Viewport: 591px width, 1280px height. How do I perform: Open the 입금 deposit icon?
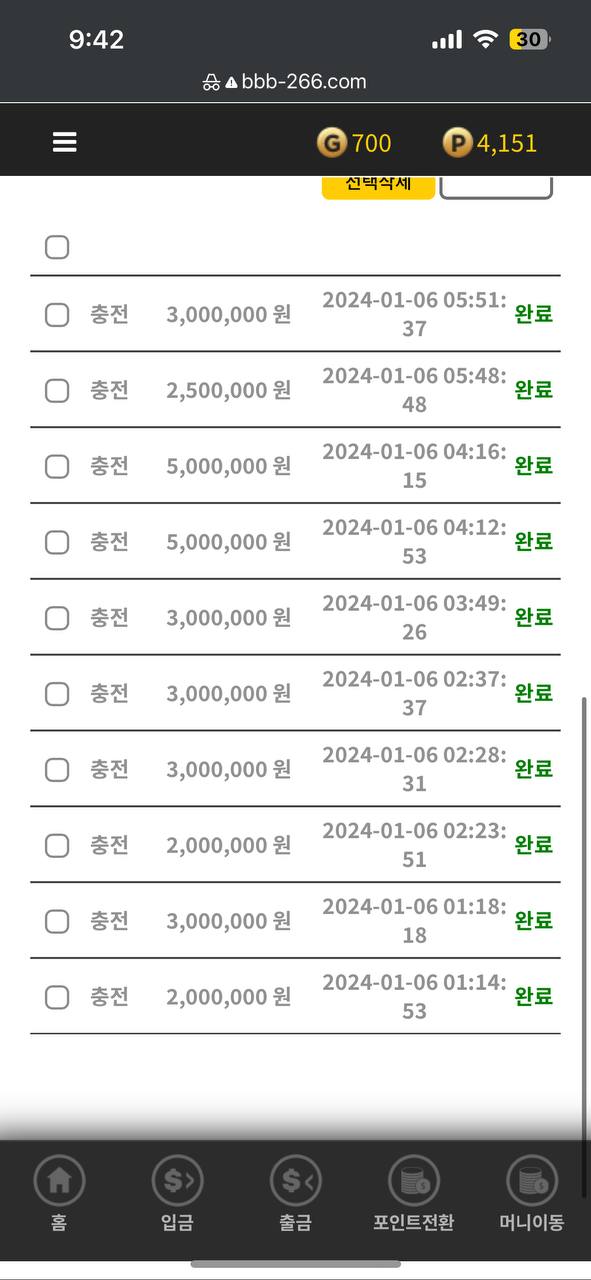click(177, 1181)
